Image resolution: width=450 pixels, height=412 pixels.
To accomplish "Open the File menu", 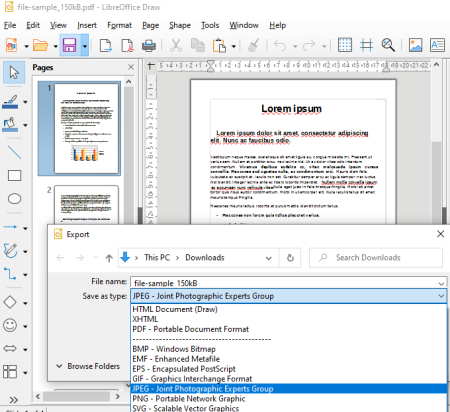I will (10, 25).
